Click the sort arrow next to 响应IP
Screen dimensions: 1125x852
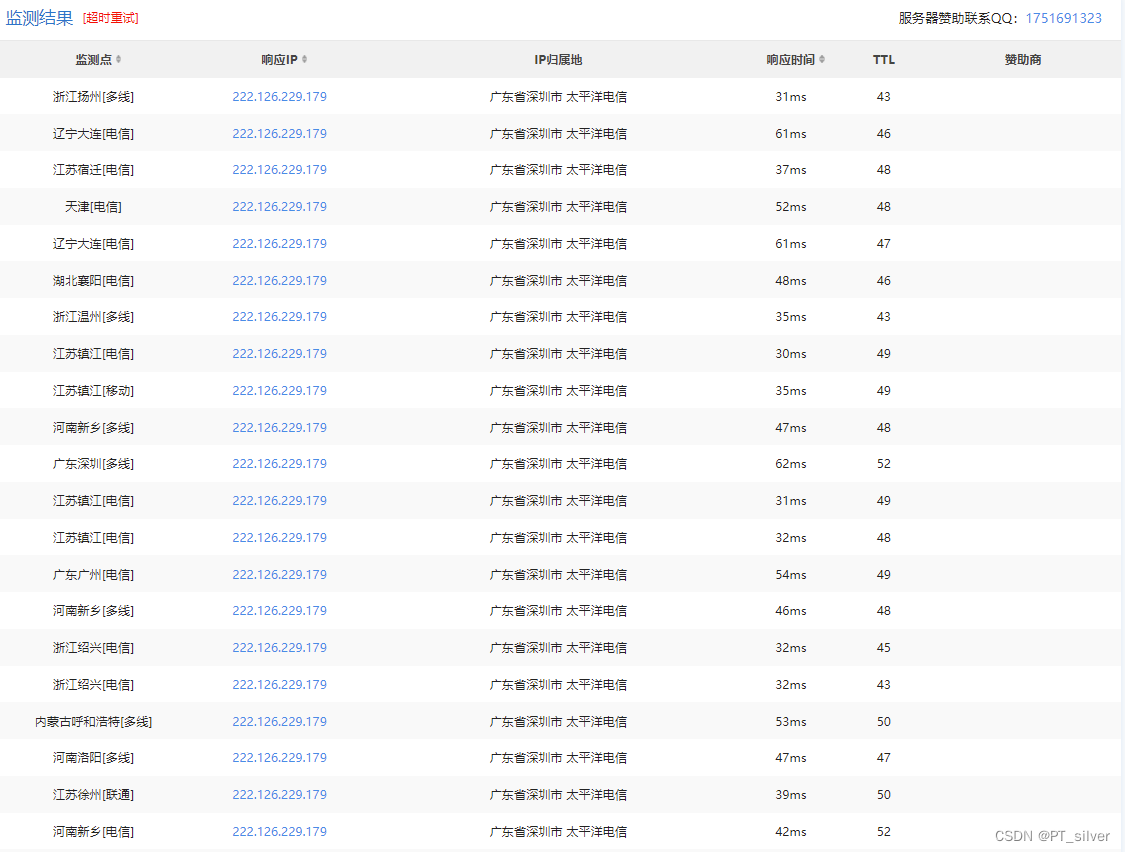pos(304,60)
